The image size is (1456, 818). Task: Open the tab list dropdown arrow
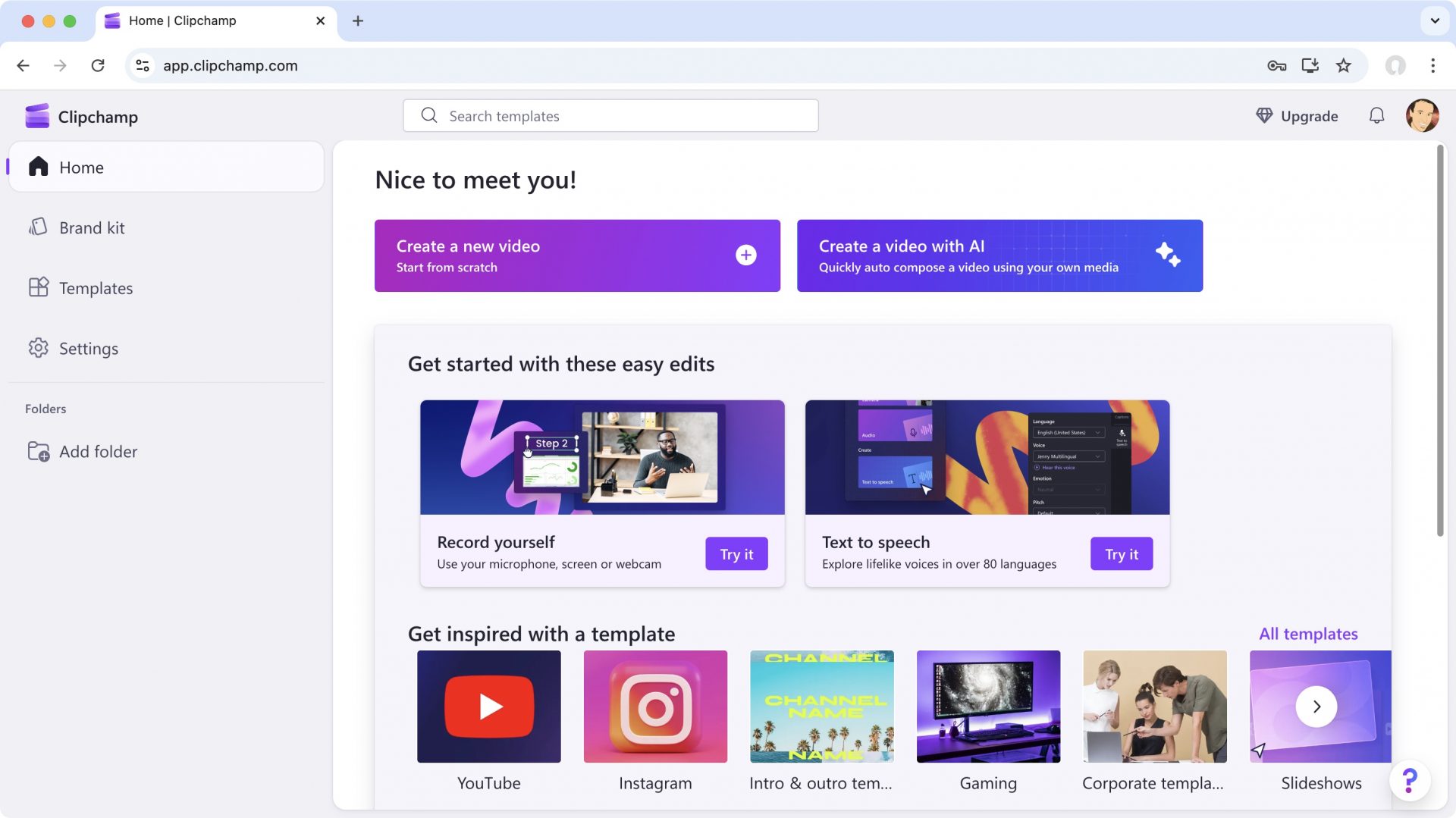1433,21
